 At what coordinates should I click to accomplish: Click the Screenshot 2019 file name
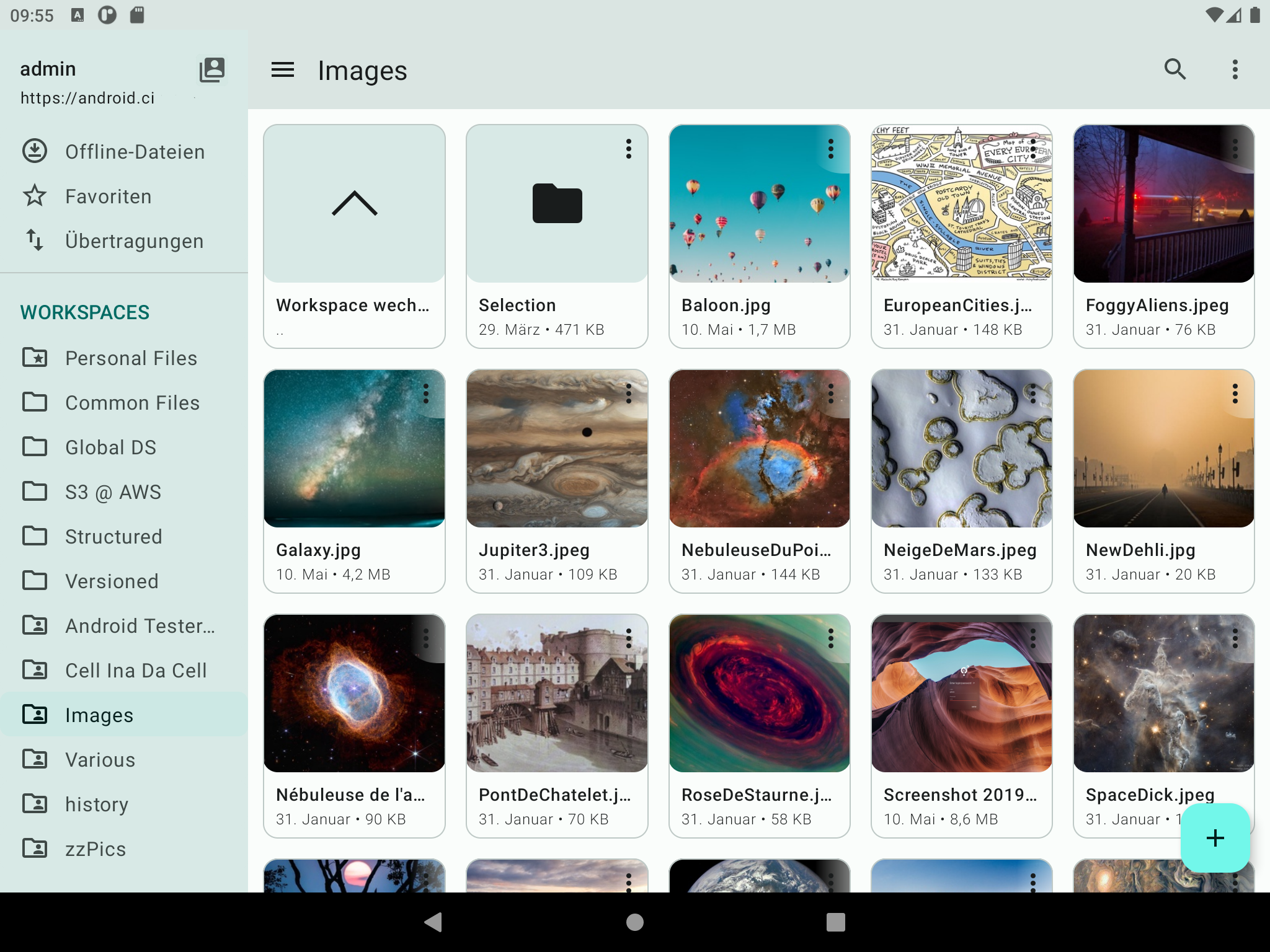[960, 795]
